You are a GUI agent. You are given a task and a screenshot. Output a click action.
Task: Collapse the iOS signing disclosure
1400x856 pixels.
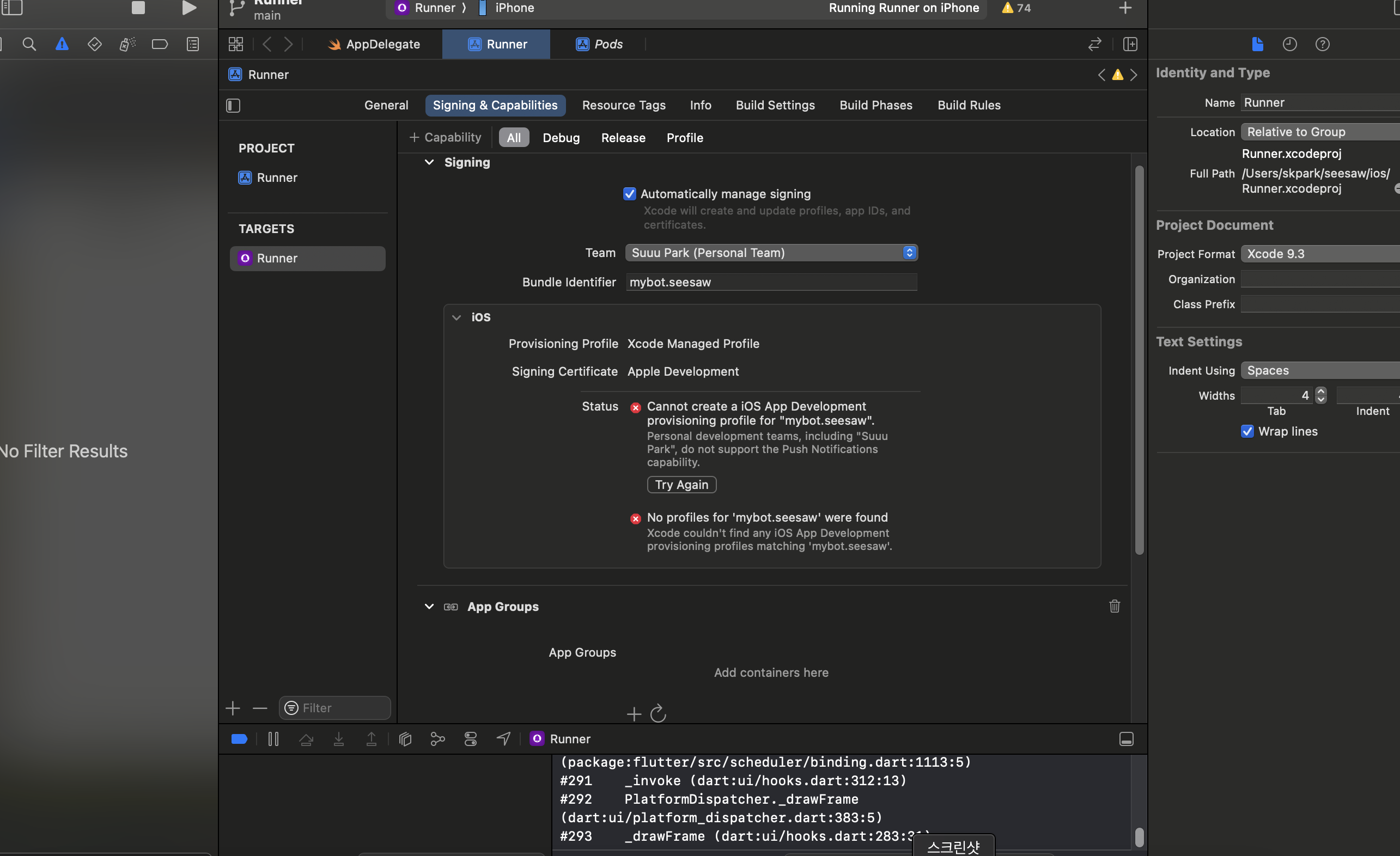(x=456, y=317)
